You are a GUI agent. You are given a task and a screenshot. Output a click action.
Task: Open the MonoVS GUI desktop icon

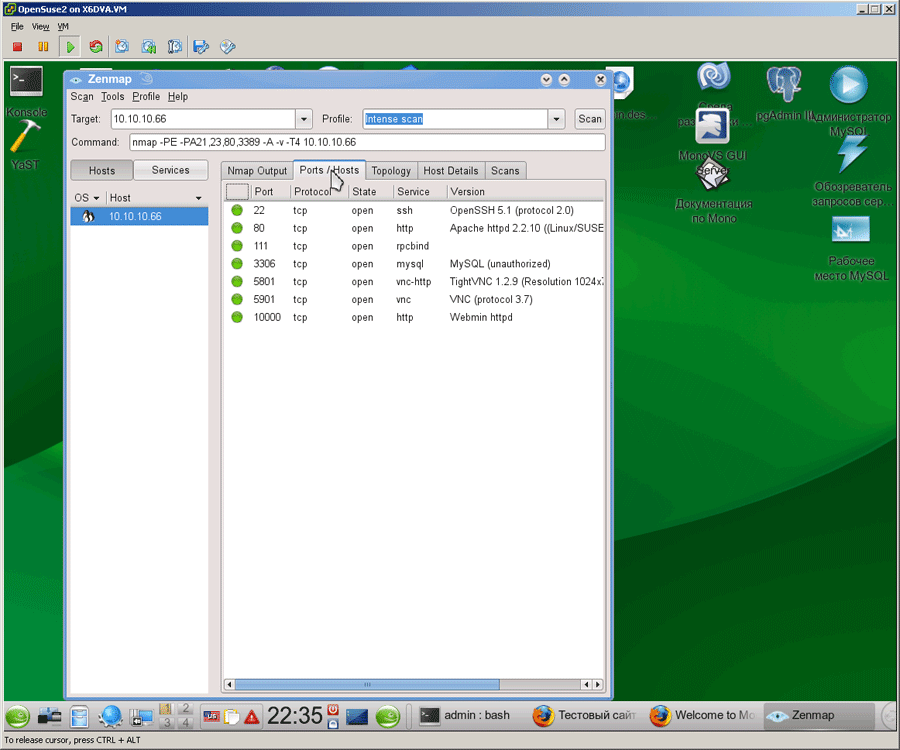pyautogui.click(x=712, y=126)
